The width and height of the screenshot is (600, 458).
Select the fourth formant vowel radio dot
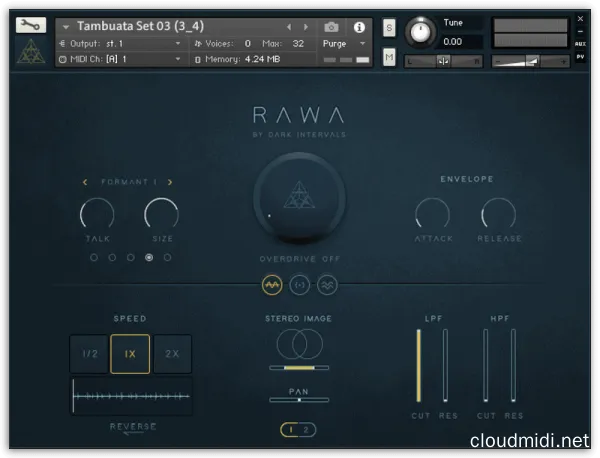[x=149, y=258]
